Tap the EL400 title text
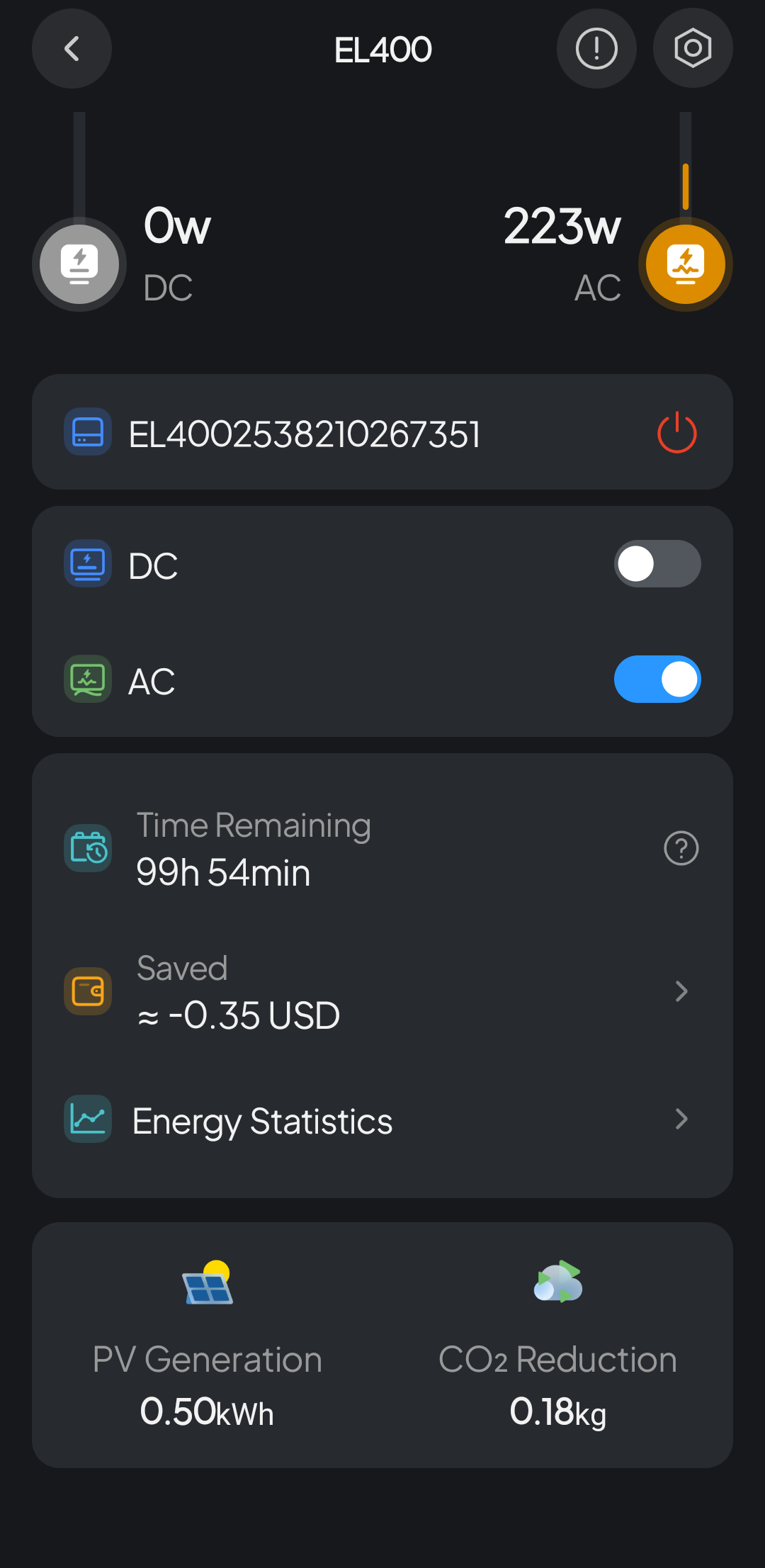Image resolution: width=765 pixels, height=1568 pixels. point(382,50)
